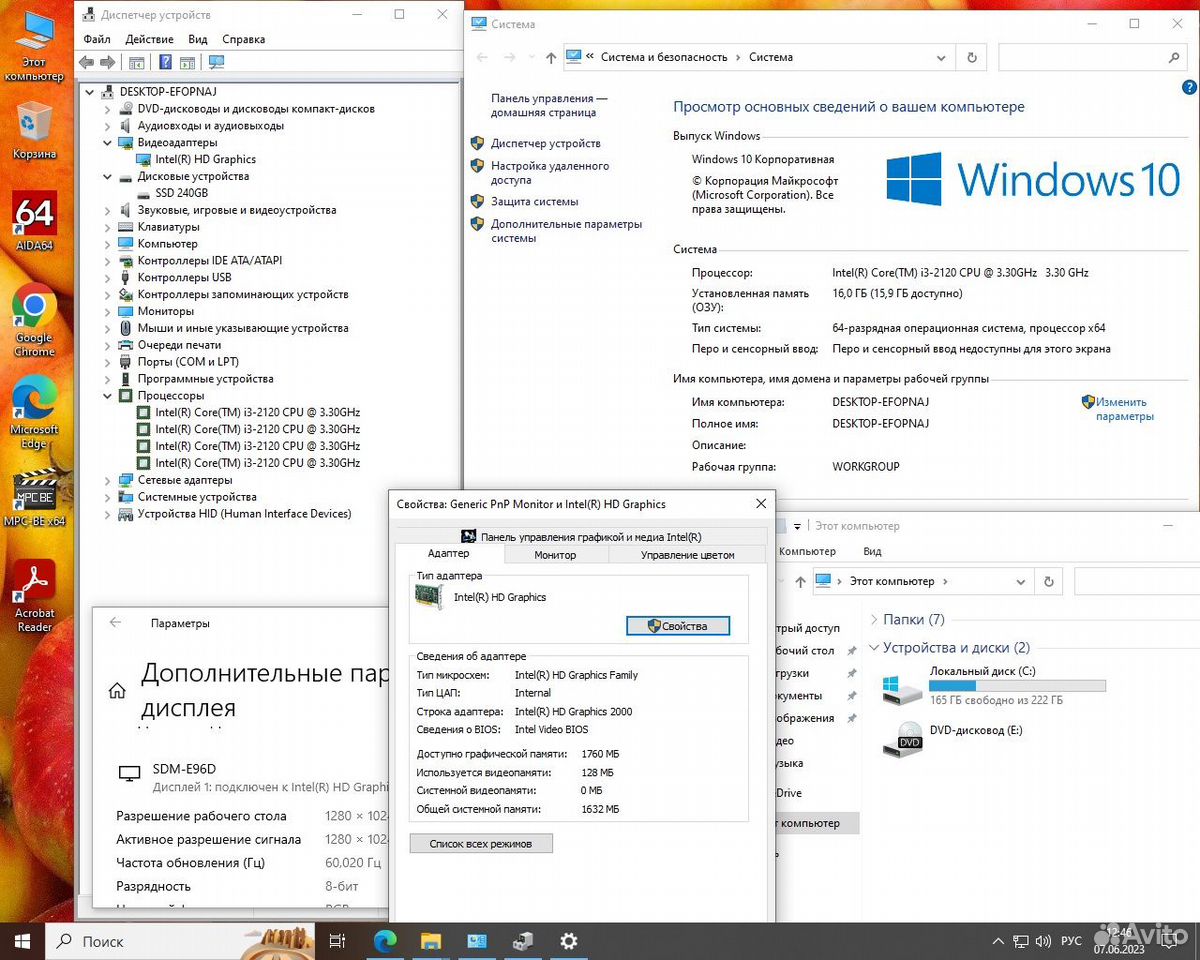Click the Help question-mark icon in Device Manager

(x=165, y=62)
